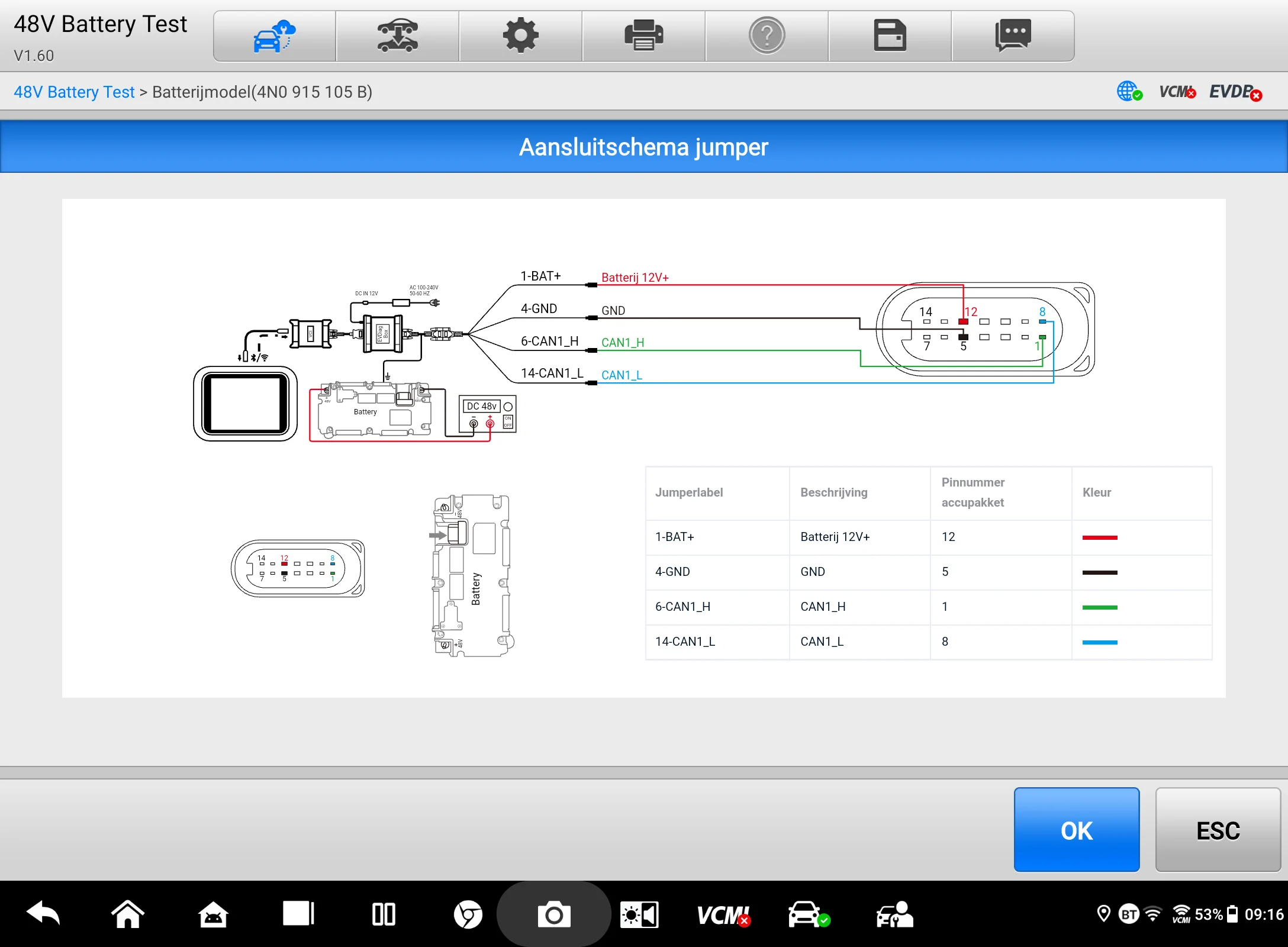The image size is (1288, 947).
Task: Go to the Android home screen
Action: click(128, 914)
